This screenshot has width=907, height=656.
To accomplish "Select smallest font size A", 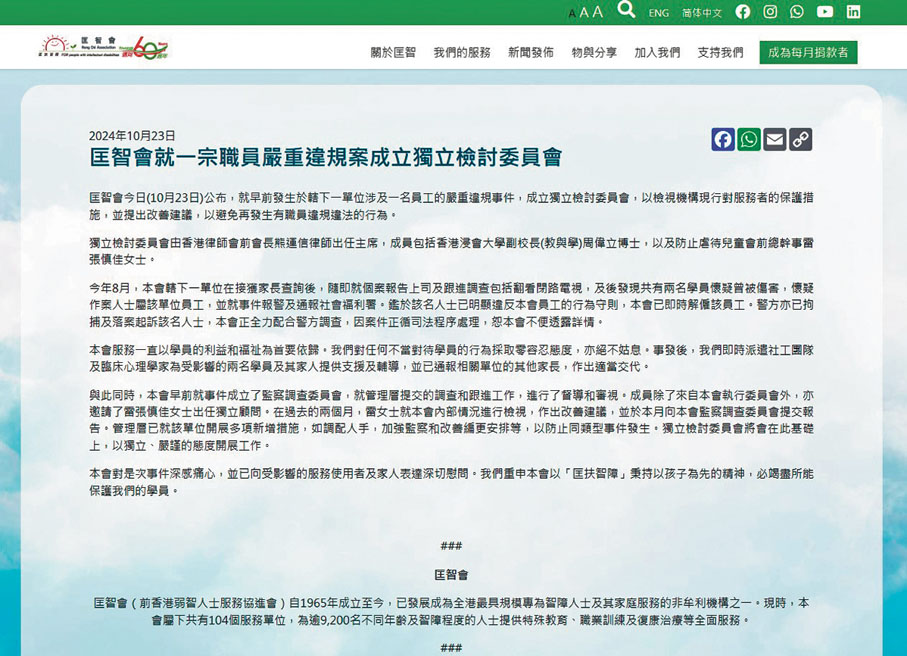I will (x=572, y=13).
